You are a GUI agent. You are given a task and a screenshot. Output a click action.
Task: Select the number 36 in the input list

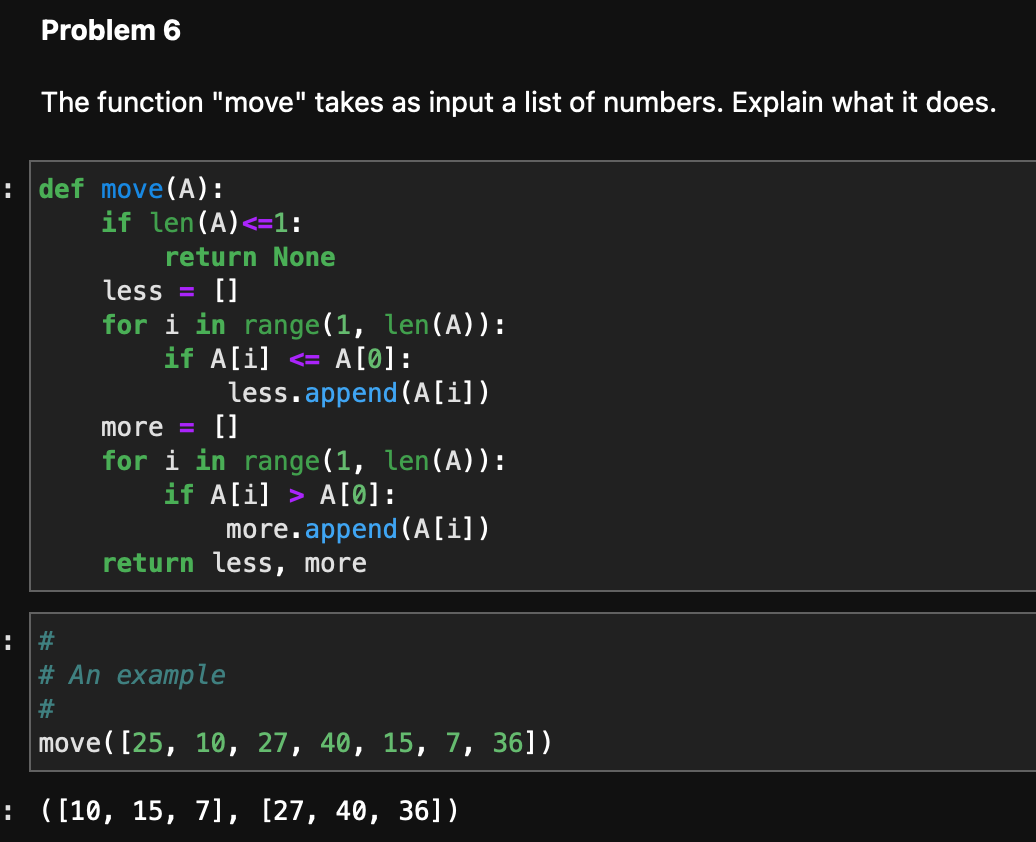507,743
